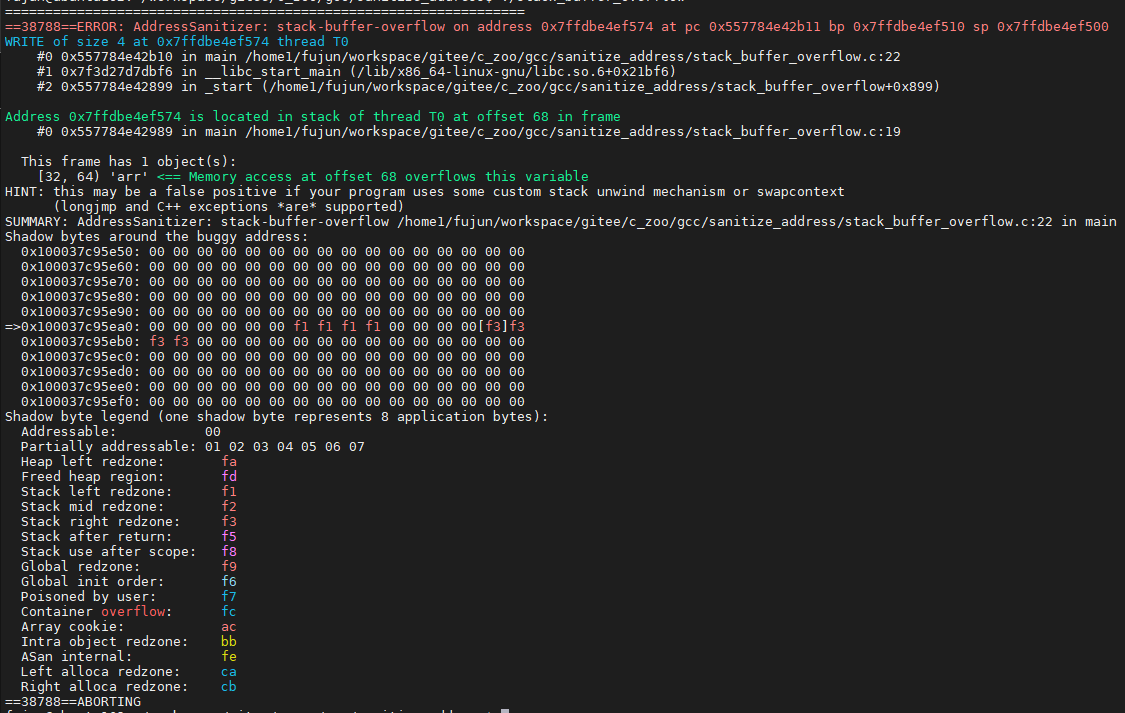Click 'Left alloca redzone:' legend entry
1125x713 pixels.
point(100,672)
